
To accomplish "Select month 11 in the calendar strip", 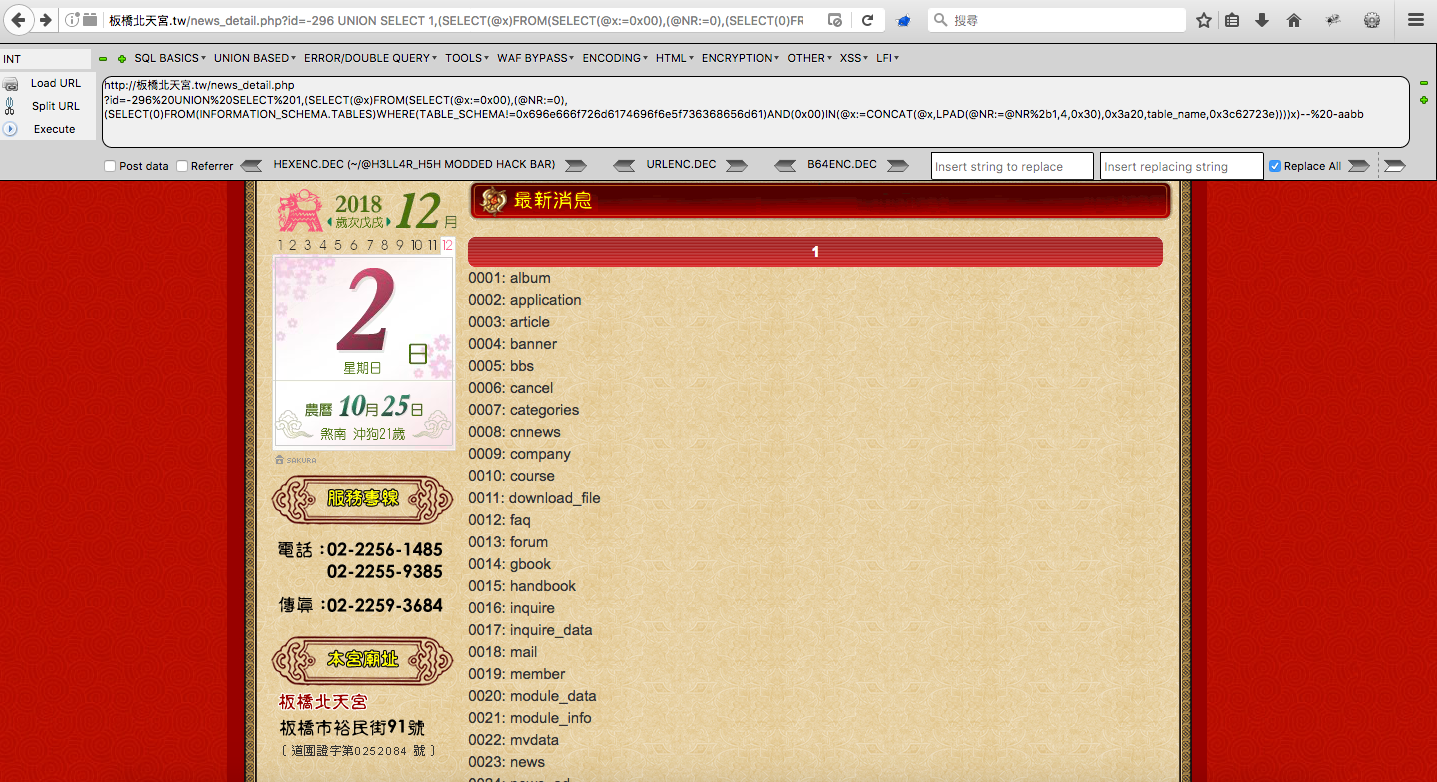I will (432, 245).
